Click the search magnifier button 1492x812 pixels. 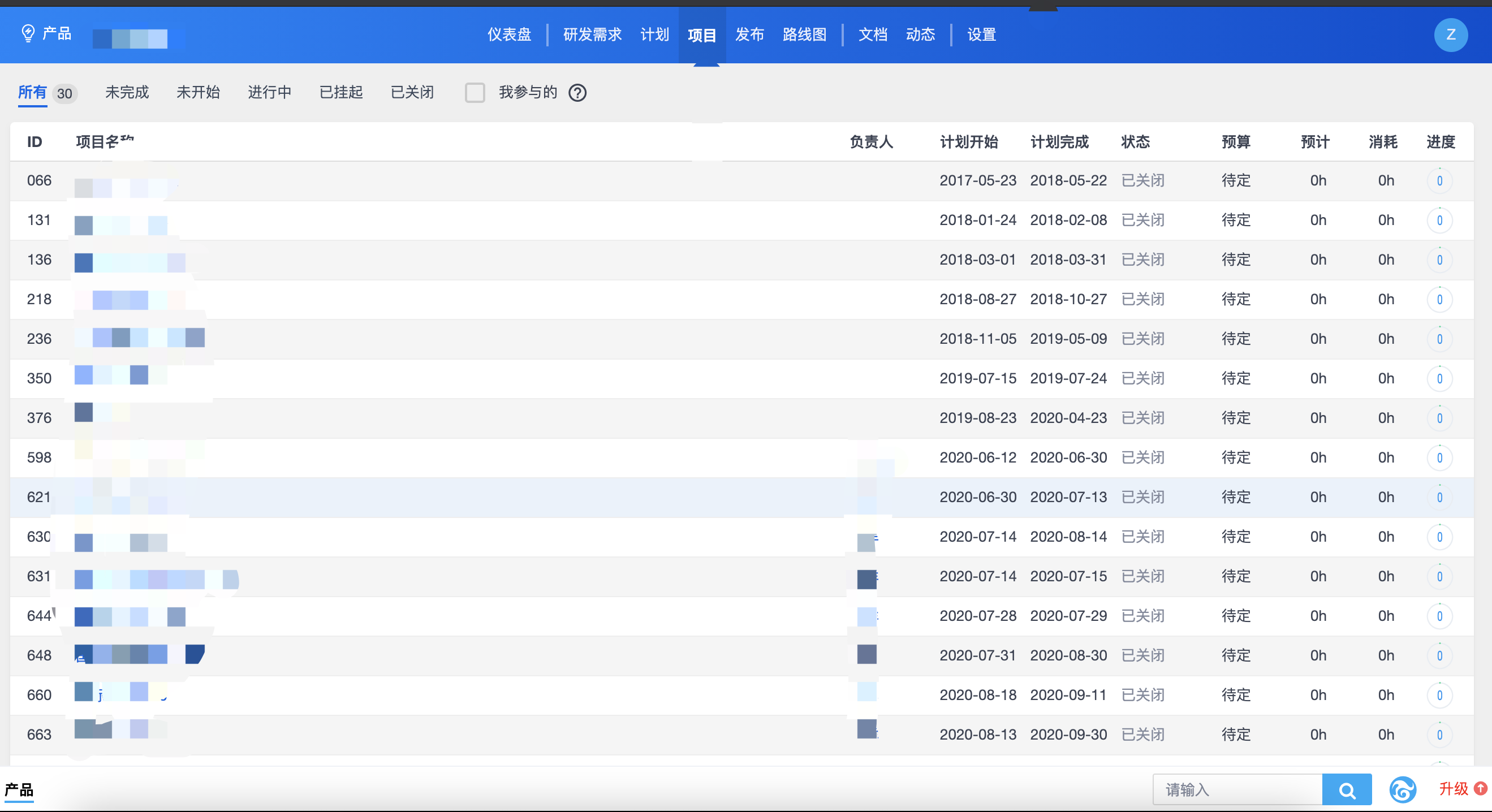(1347, 790)
